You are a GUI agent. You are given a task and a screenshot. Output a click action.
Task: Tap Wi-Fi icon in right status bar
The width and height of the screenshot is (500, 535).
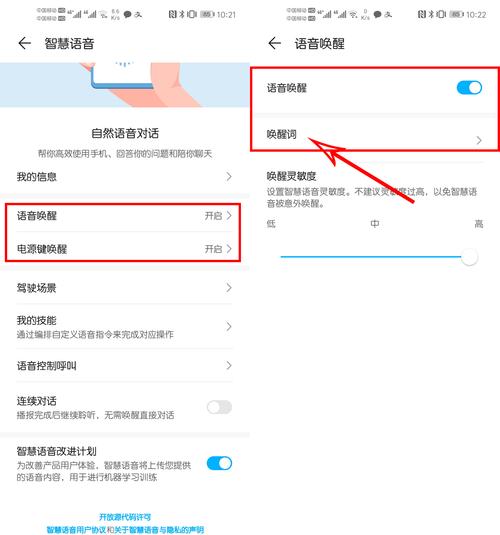354,15
